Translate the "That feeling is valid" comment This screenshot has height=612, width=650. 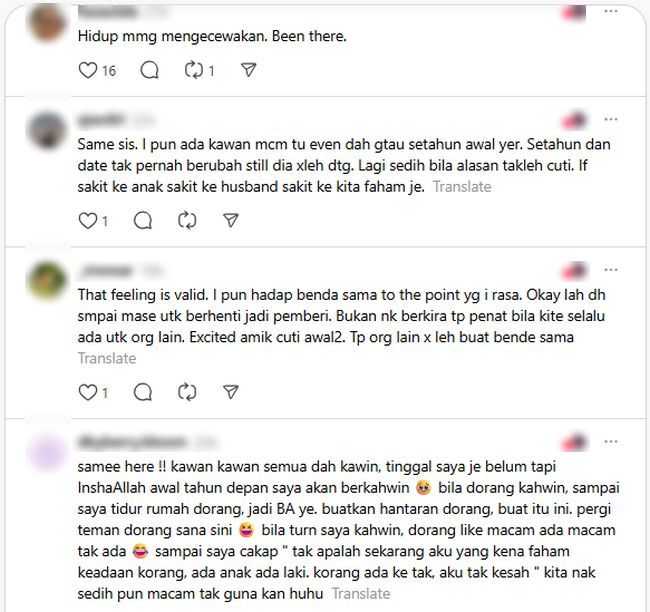[107, 358]
